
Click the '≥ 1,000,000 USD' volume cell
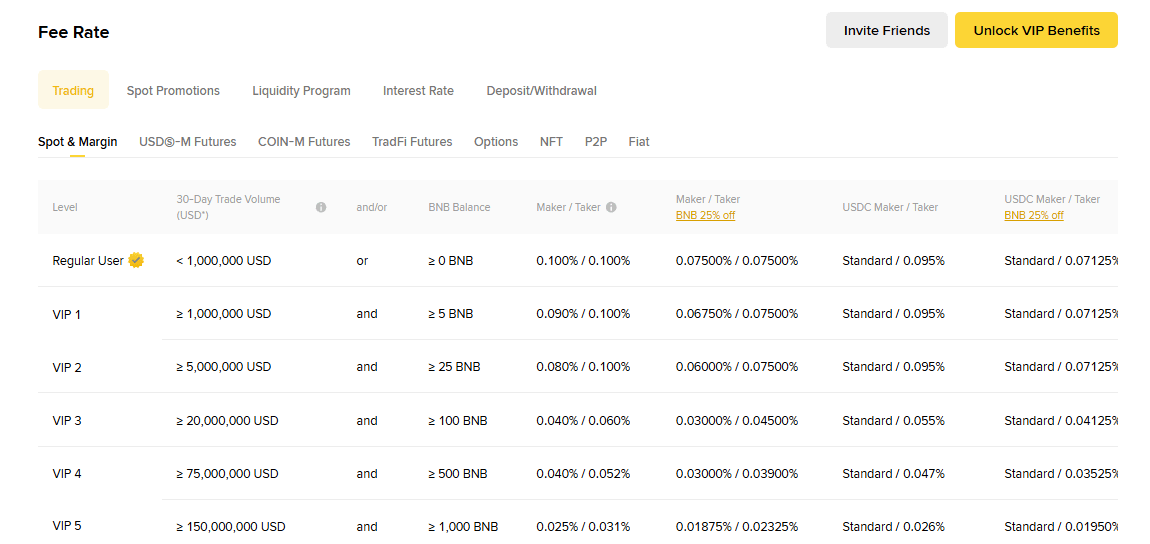click(224, 314)
